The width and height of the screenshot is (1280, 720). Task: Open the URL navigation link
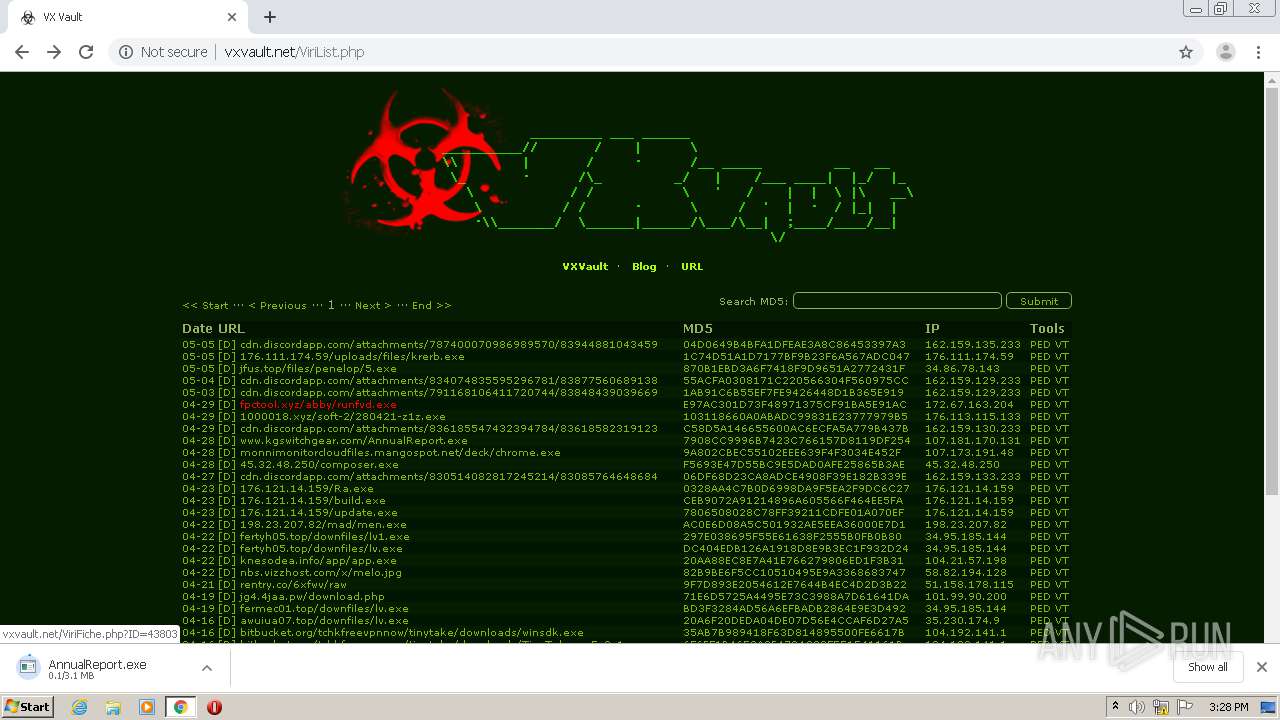(x=692, y=267)
